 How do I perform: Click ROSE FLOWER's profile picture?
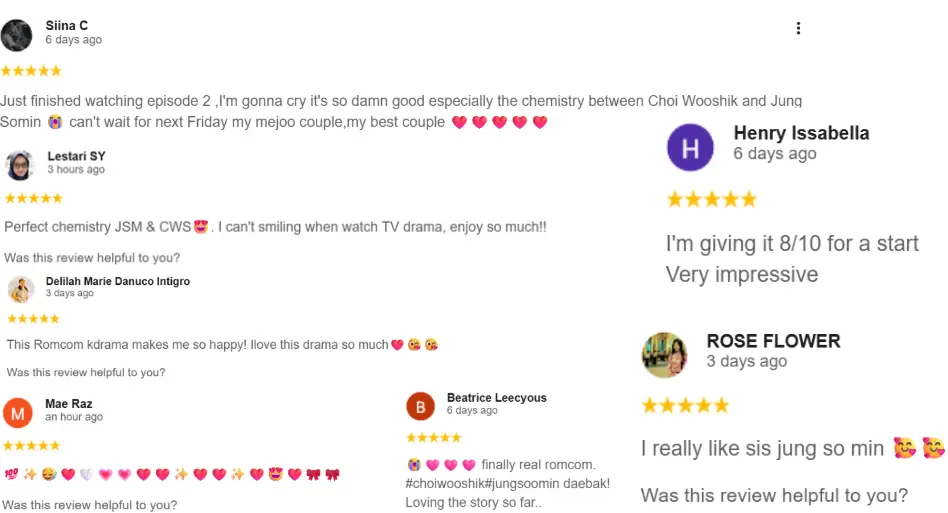664,355
